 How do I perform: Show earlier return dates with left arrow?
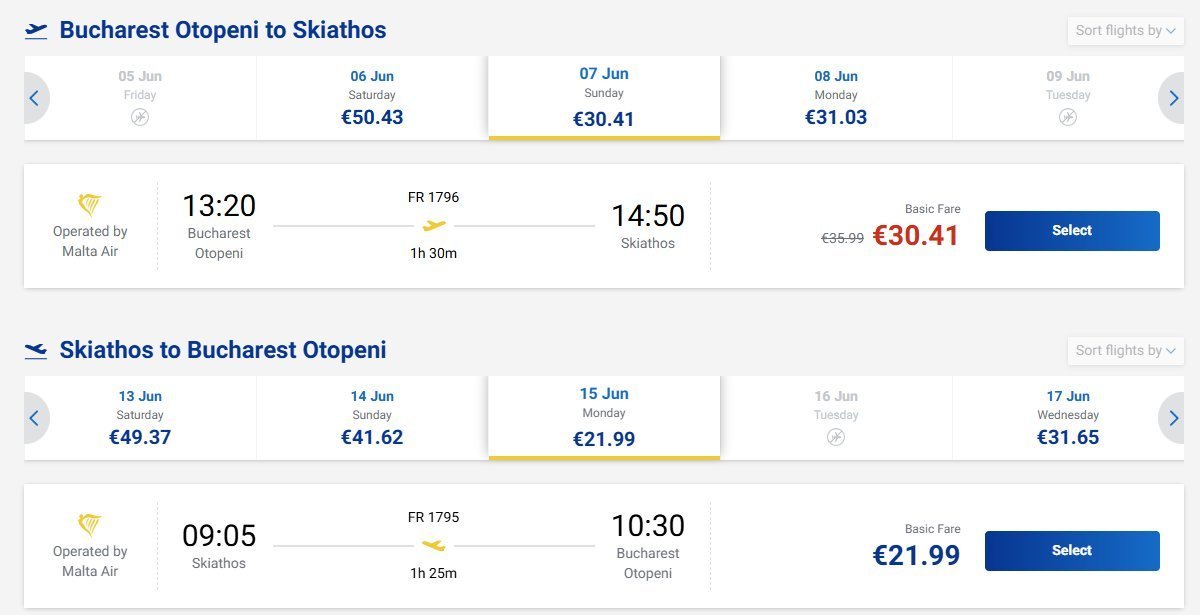point(34,418)
